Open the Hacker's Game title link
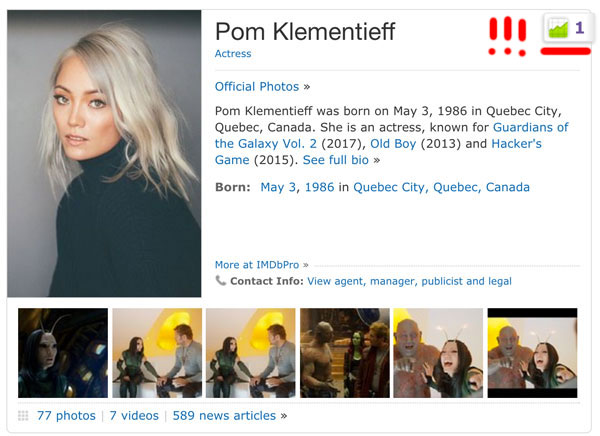Screen dimensions: 600x436 pyautogui.click(x=516, y=143)
